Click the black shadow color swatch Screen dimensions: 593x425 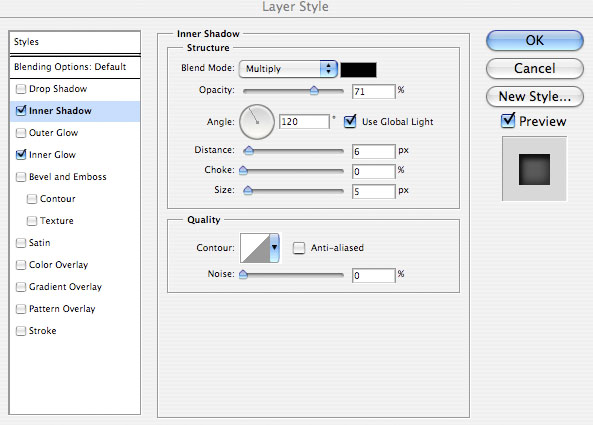pyautogui.click(x=359, y=70)
